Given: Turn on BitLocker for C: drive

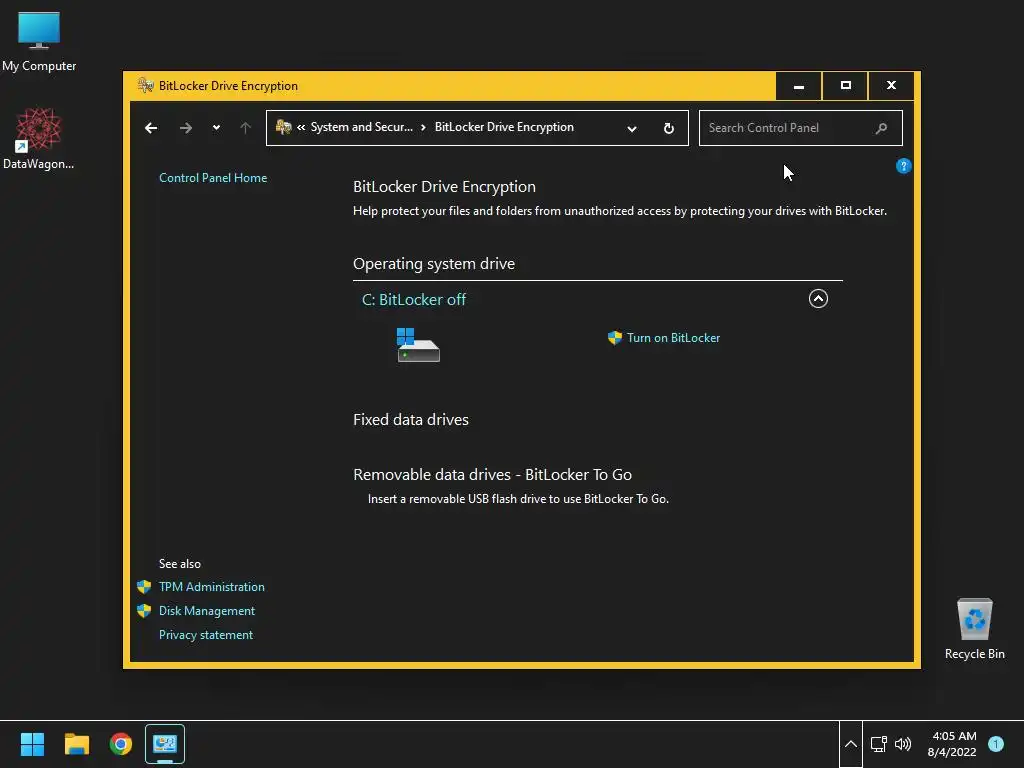Looking at the screenshot, I should point(673,338).
